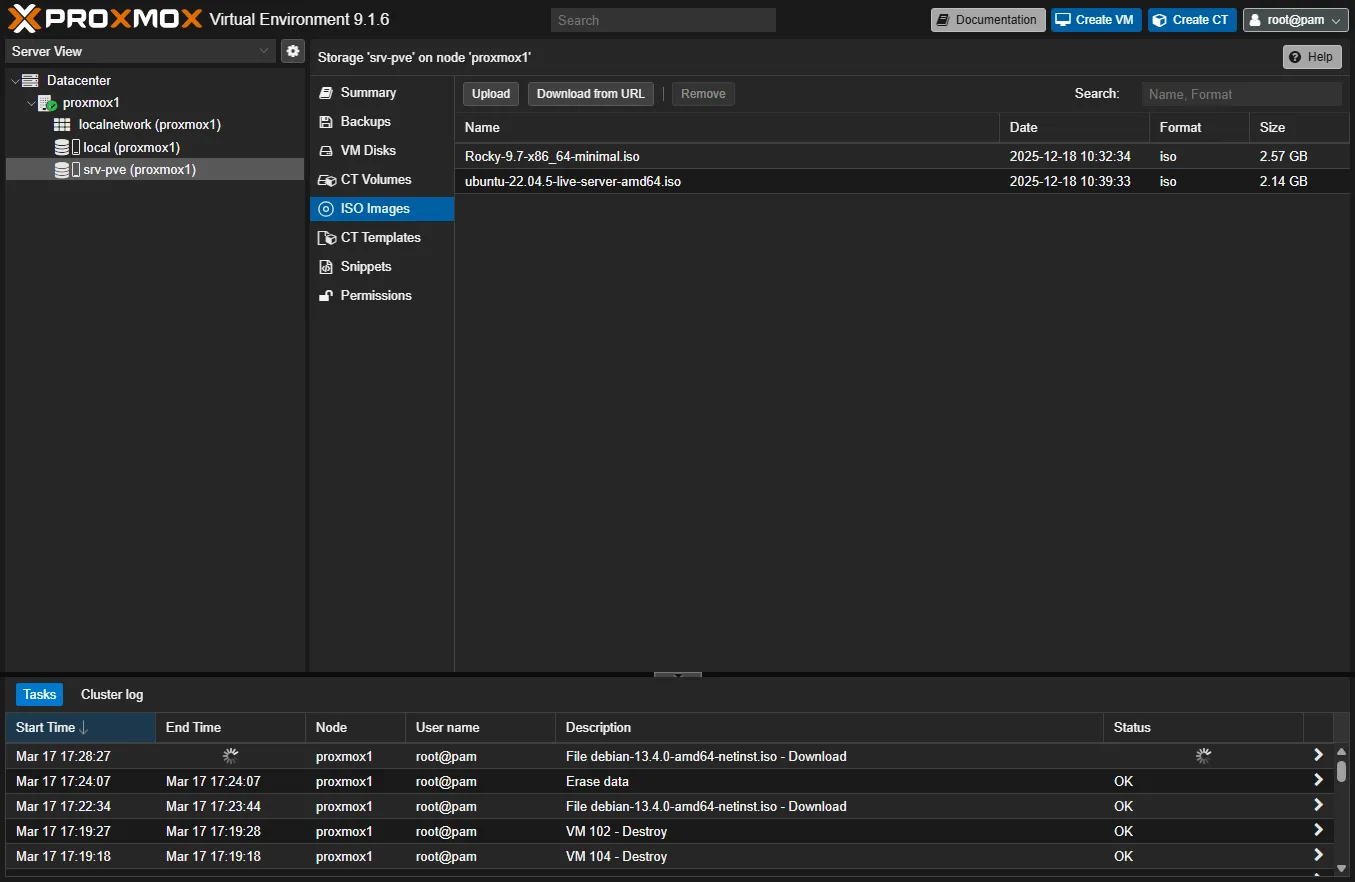Viewport: 1355px width, 882px height.
Task: Click the Name, Format search field
Action: tap(1242, 93)
